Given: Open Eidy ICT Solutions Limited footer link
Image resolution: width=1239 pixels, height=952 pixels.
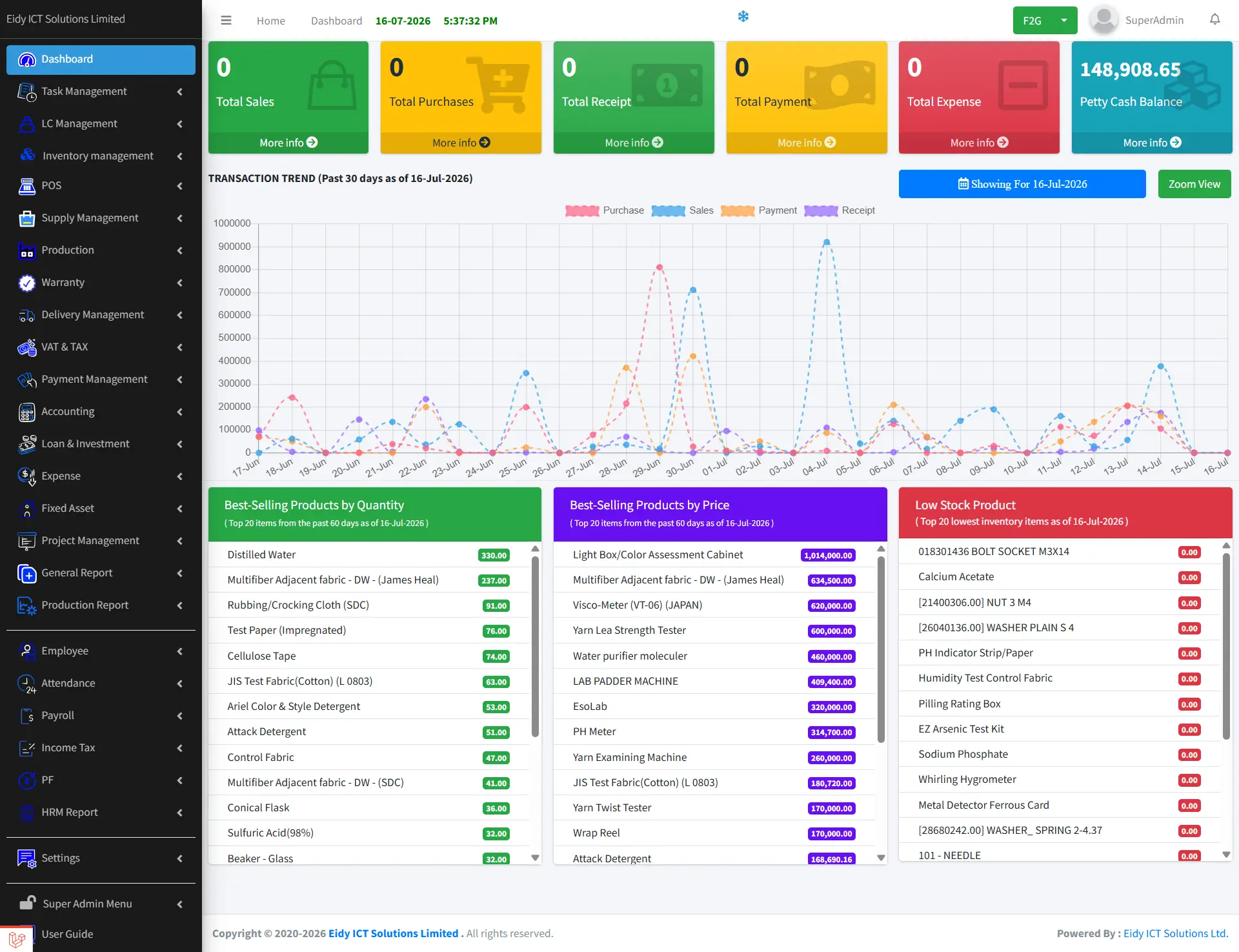Looking at the screenshot, I should 393,933.
